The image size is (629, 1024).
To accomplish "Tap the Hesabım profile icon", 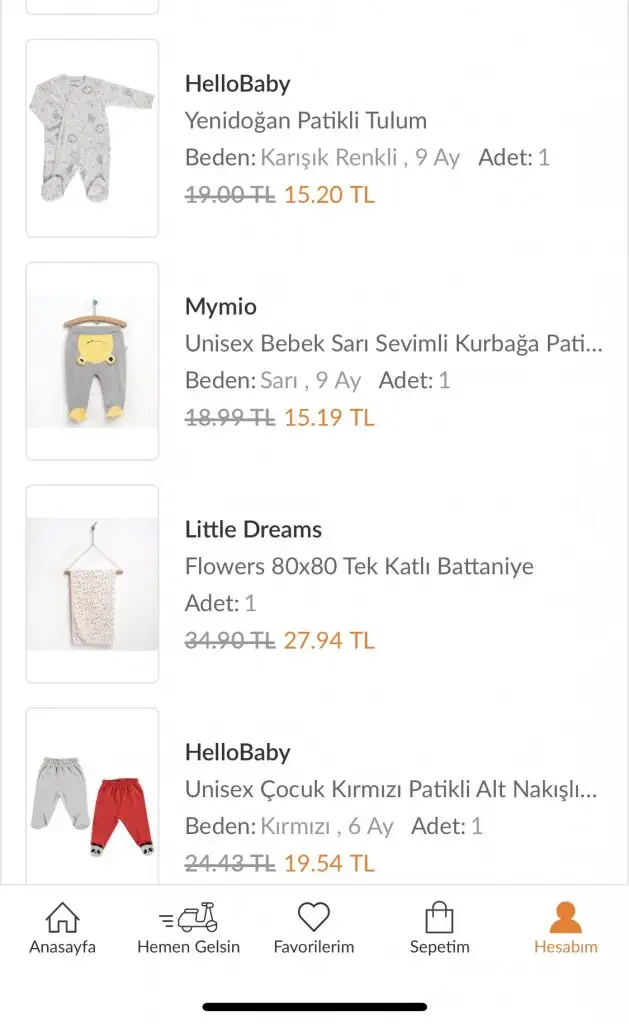I will click(565, 917).
